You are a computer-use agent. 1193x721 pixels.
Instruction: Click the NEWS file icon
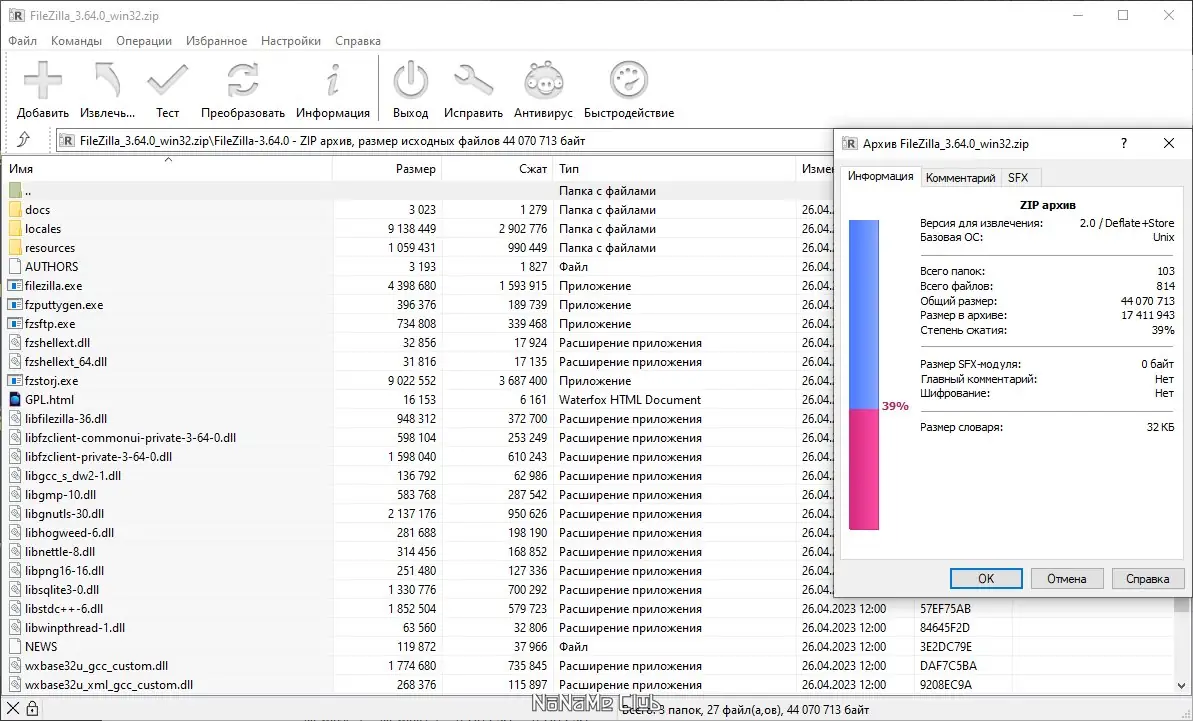(15, 646)
